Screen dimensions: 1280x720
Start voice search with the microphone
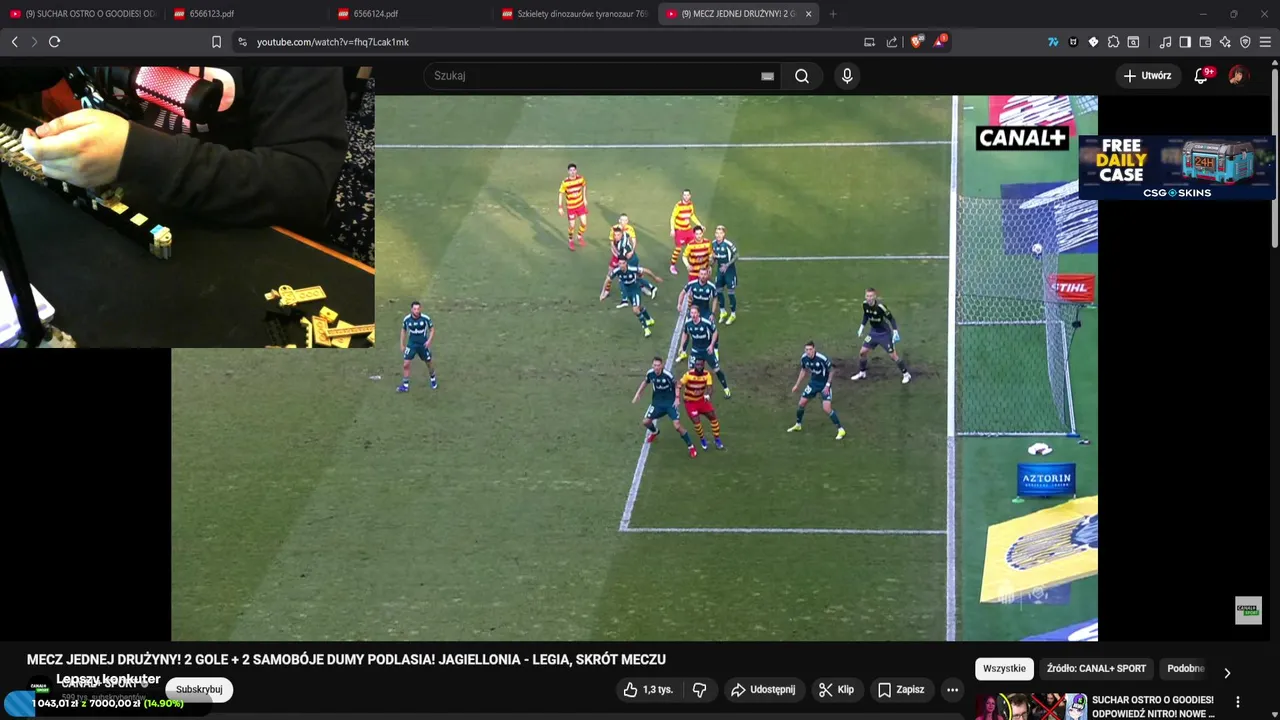point(847,76)
